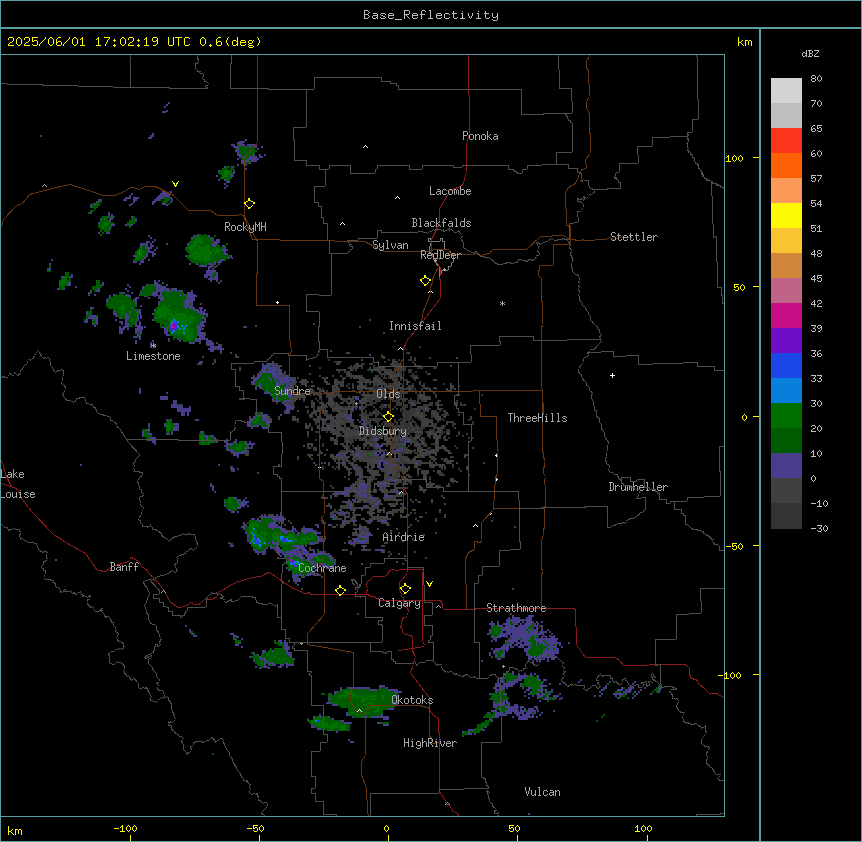Screen dimensions: 862x842
Task: Click the dBZ legend heading
Action: click(x=810, y=53)
